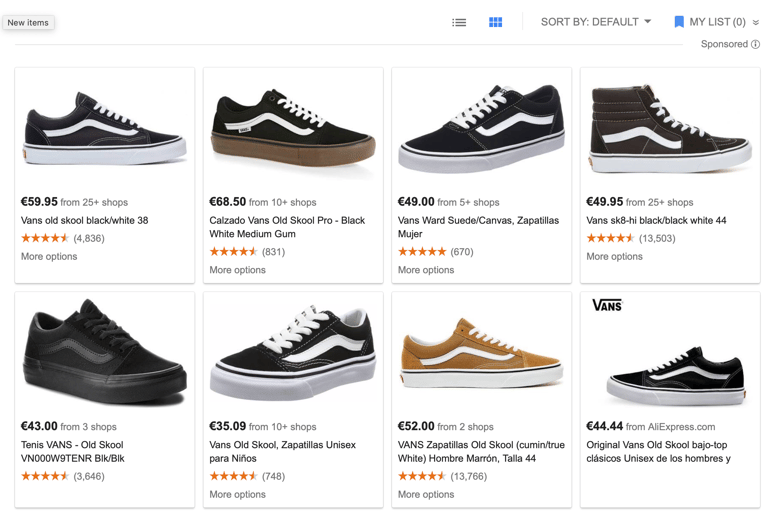Open the Sort By Default dropdown
Viewport: 772px width, 515px height.
596,22
